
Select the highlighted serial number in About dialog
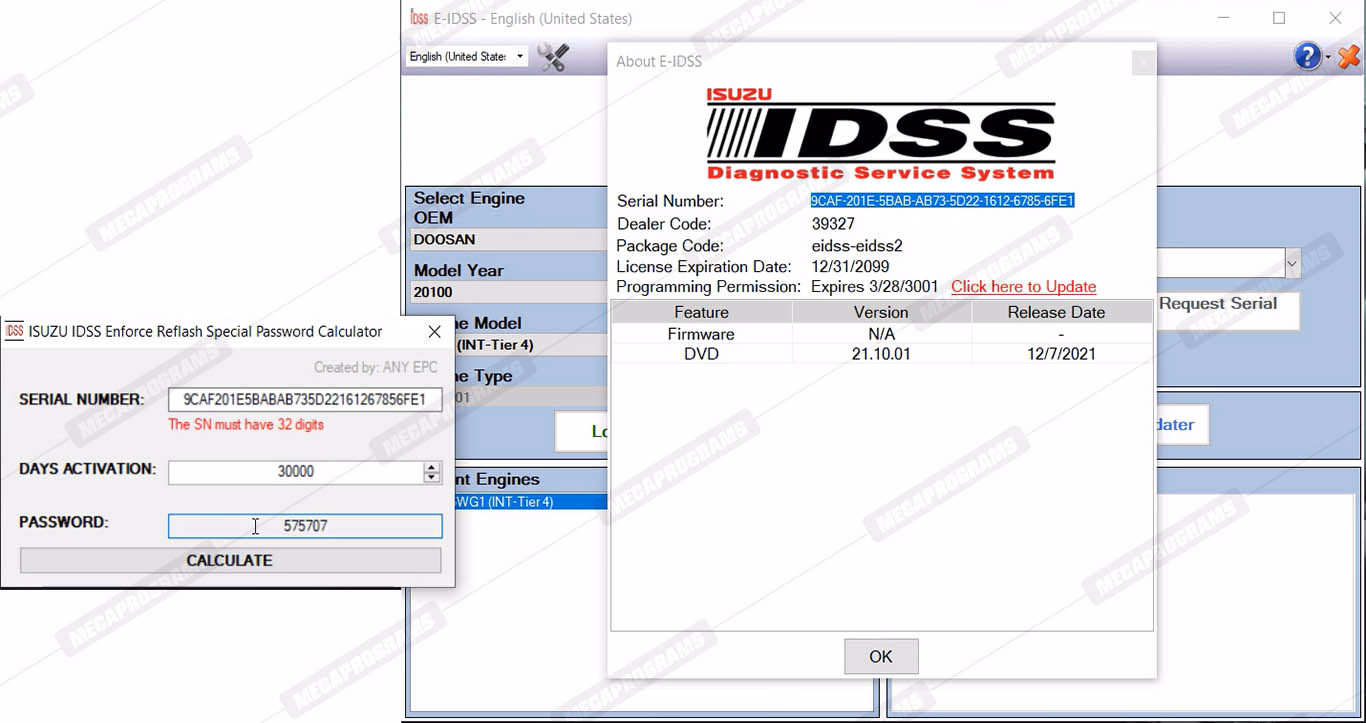pos(942,201)
